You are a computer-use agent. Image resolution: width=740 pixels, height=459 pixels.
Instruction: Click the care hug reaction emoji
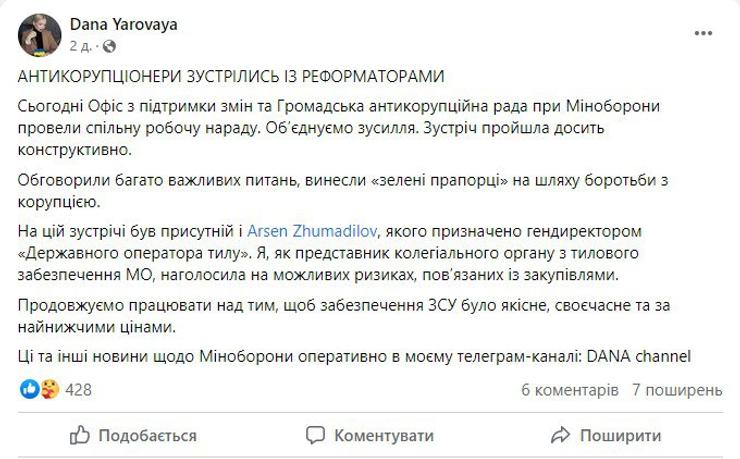point(50,389)
